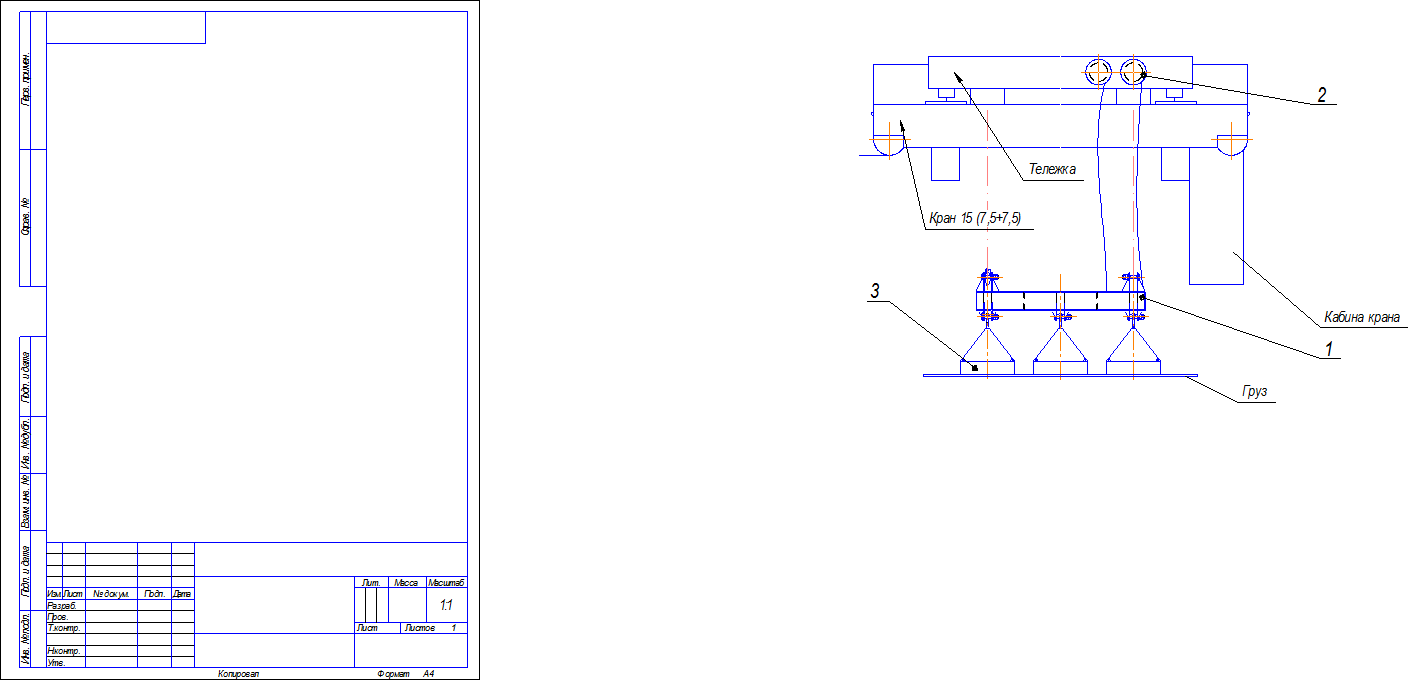Select the 'Разраб.' row label

(x=62, y=606)
